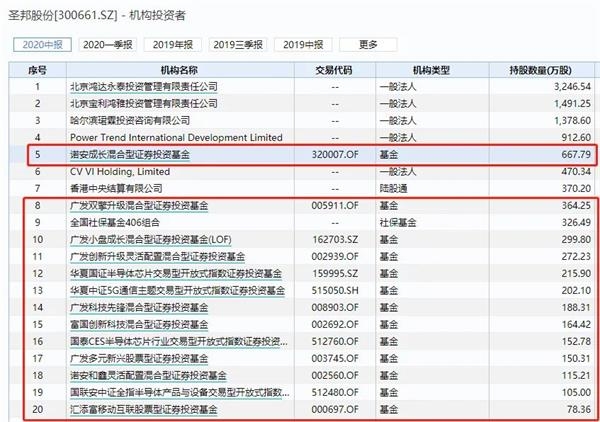
Task: Open the 2019中报 tab
Action: (x=303, y=45)
